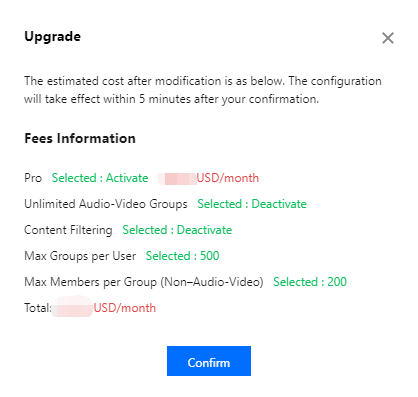Click the Pro plan label
418x397 pixels.
(33, 178)
